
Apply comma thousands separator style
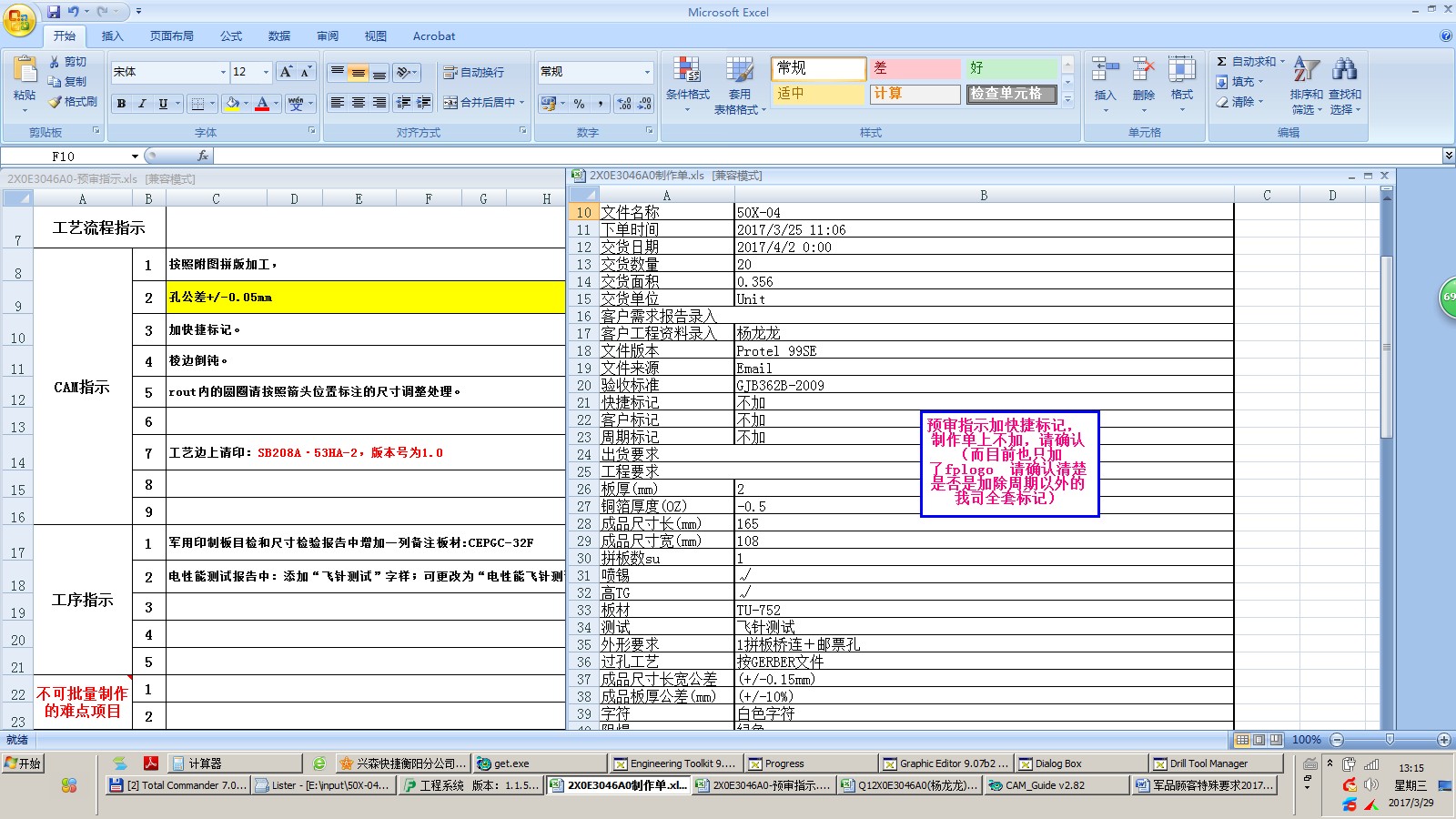[601, 104]
